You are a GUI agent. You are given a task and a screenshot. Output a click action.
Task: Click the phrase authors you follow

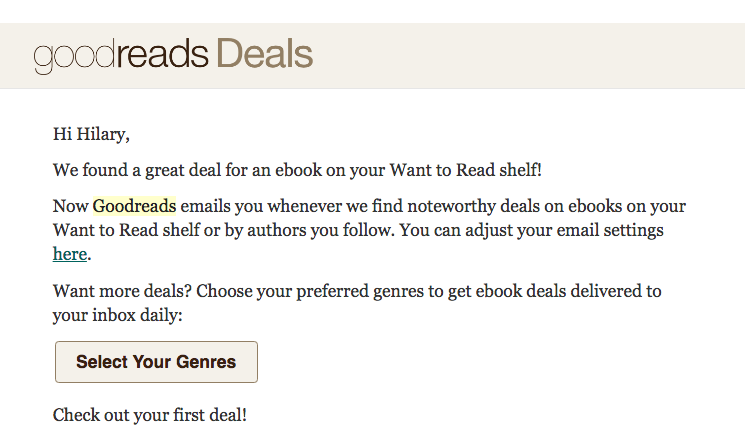(321, 230)
